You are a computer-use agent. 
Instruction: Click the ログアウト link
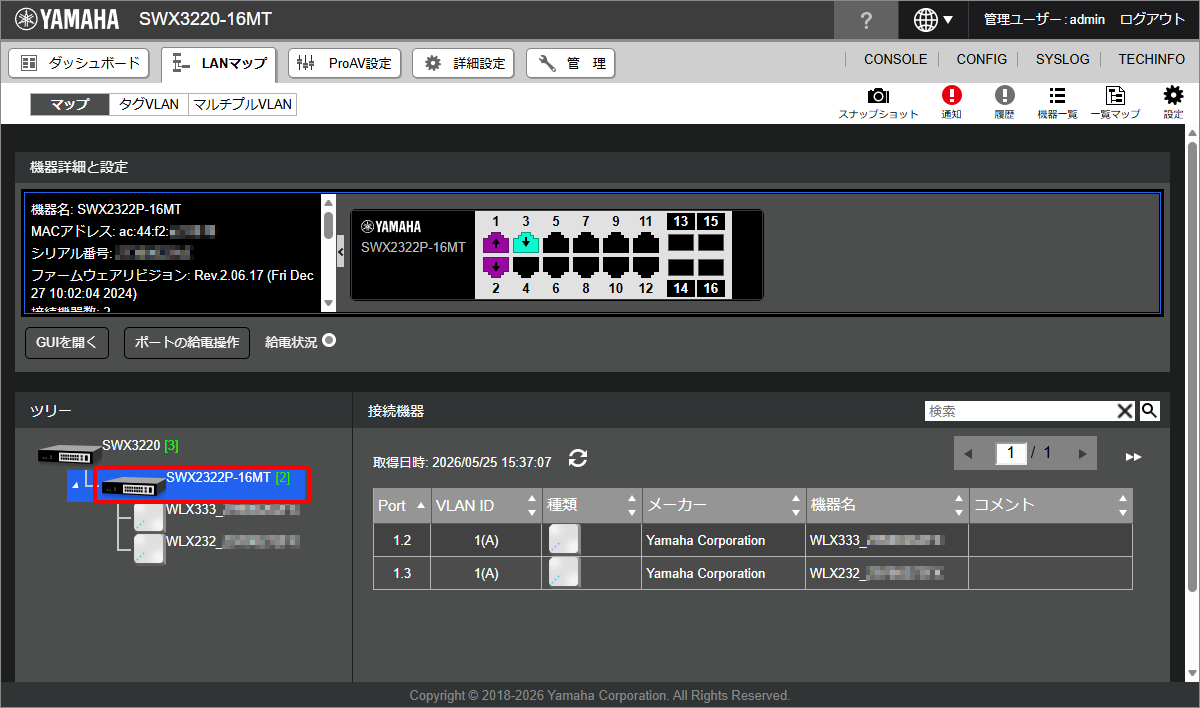click(1152, 19)
